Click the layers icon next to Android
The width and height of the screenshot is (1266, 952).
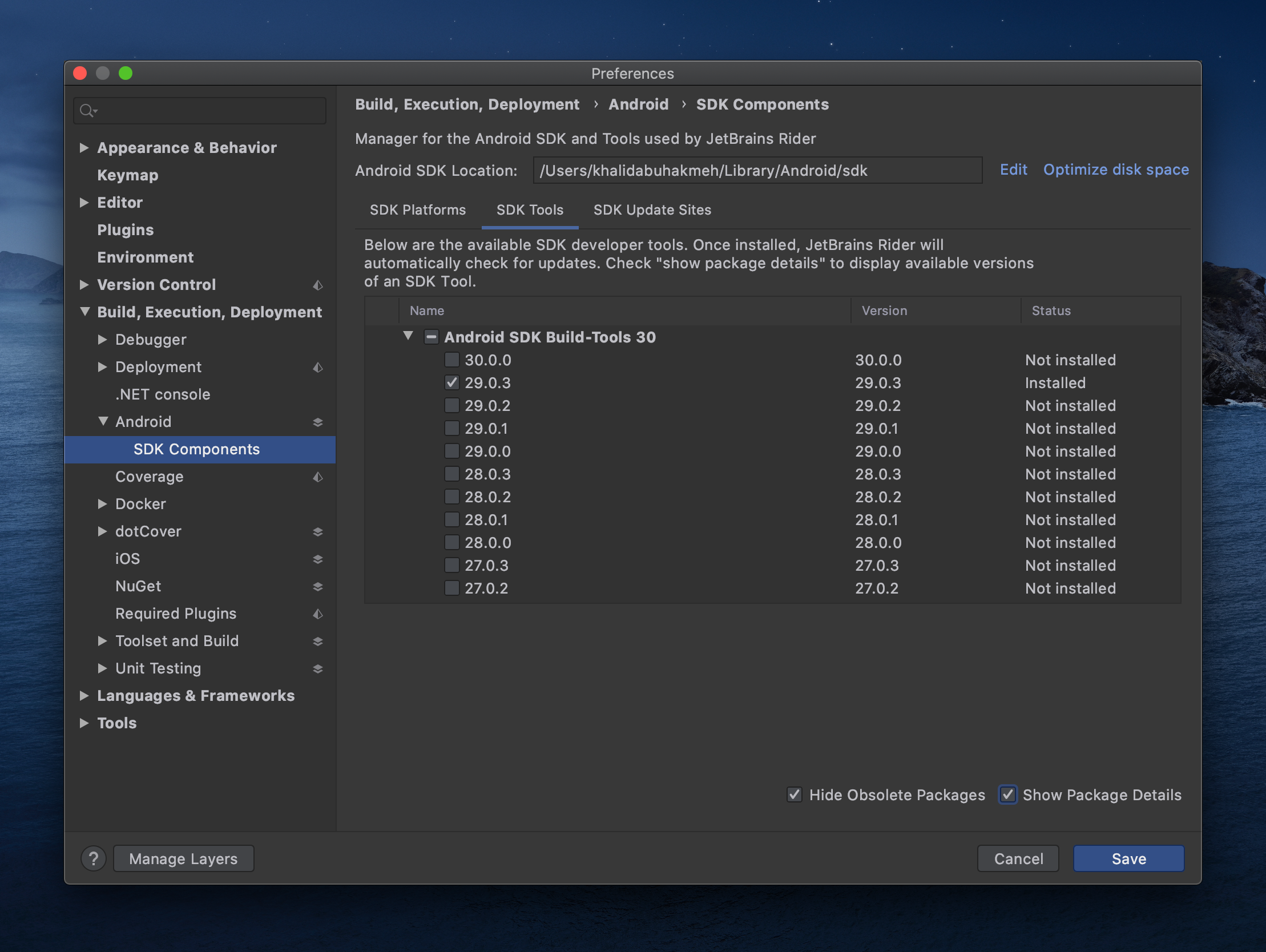(x=318, y=422)
